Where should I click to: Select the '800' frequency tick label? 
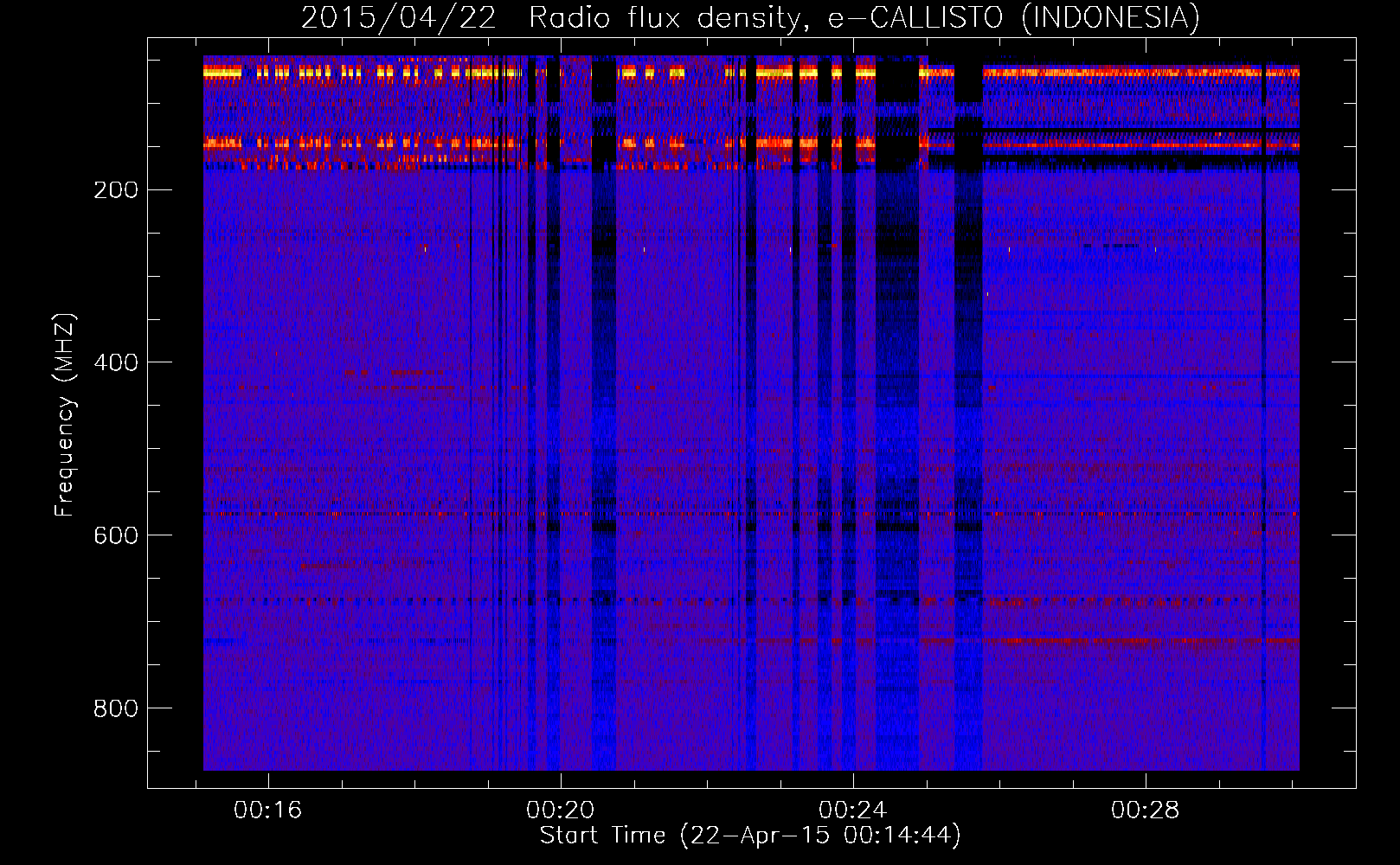[116, 708]
